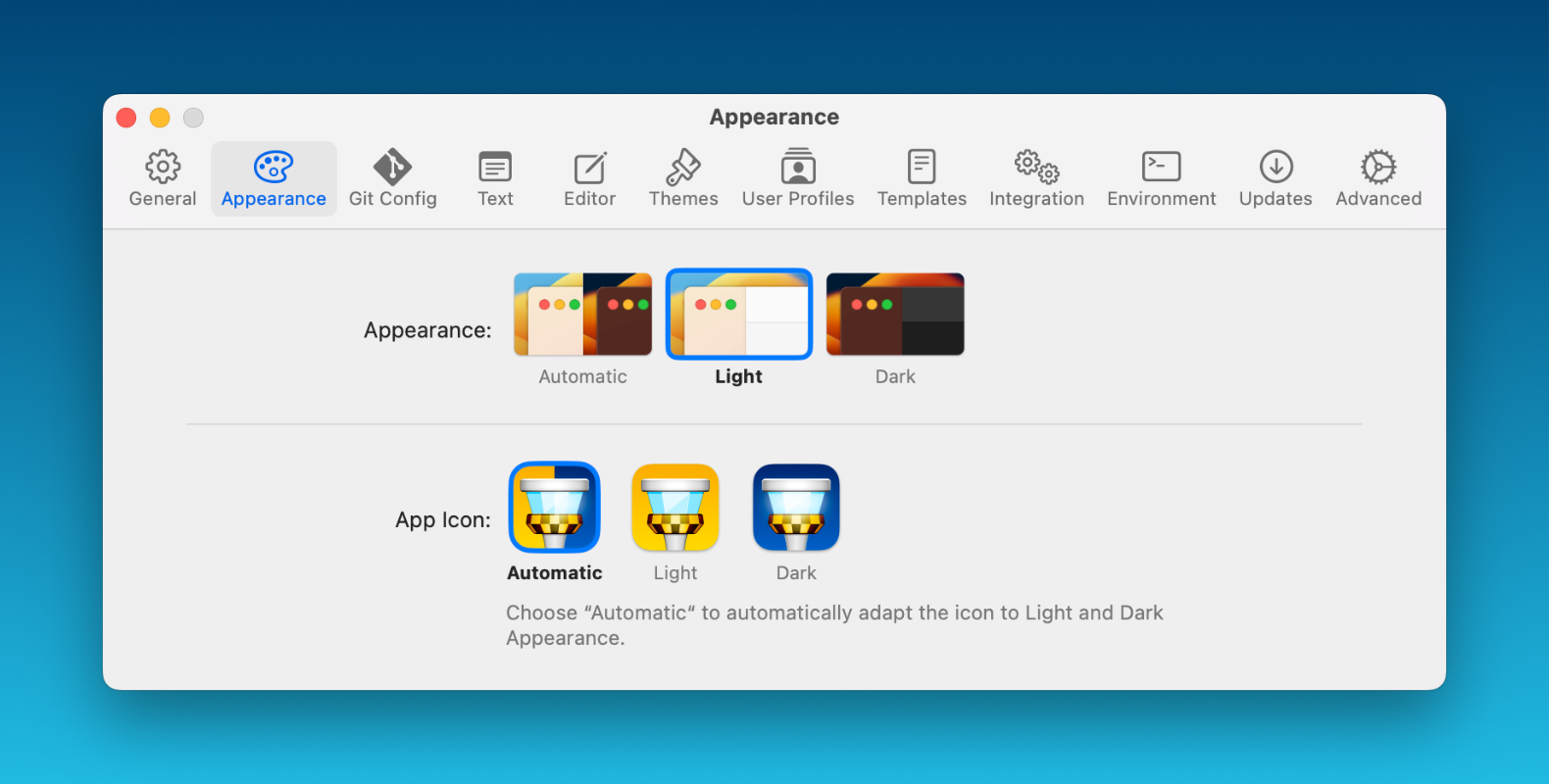Image resolution: width=1549 pixels, height=784 pixels.
Task: Open the Templates preferences pane
Action: tap(922, 178)
